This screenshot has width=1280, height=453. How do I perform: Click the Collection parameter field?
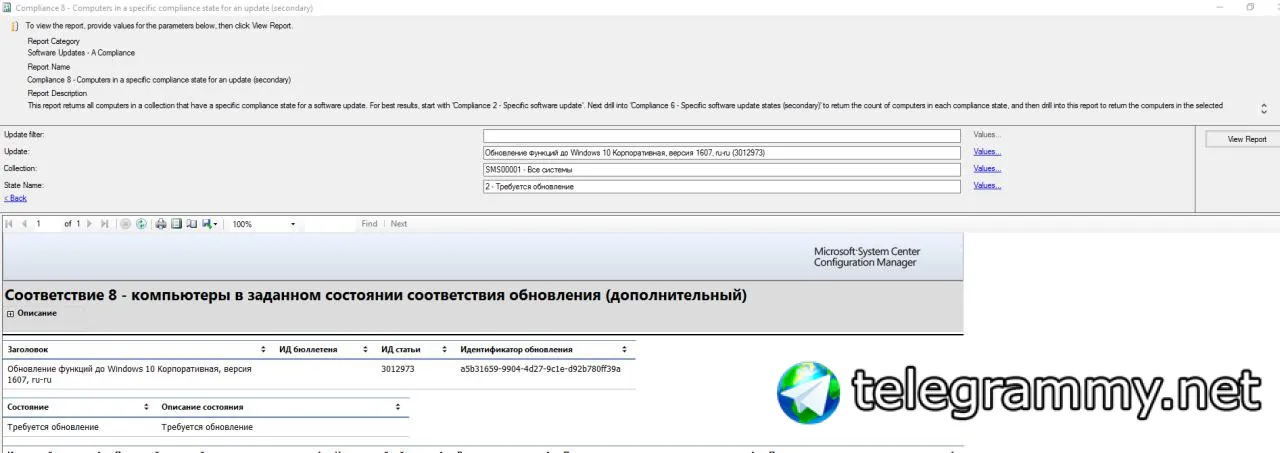click(721, 169)
